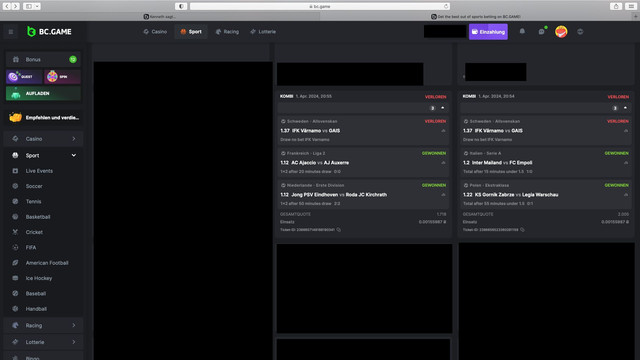The height and width of the screenshot is (360, 640).
Task: Click the Safari address bar
Action: 320,6
